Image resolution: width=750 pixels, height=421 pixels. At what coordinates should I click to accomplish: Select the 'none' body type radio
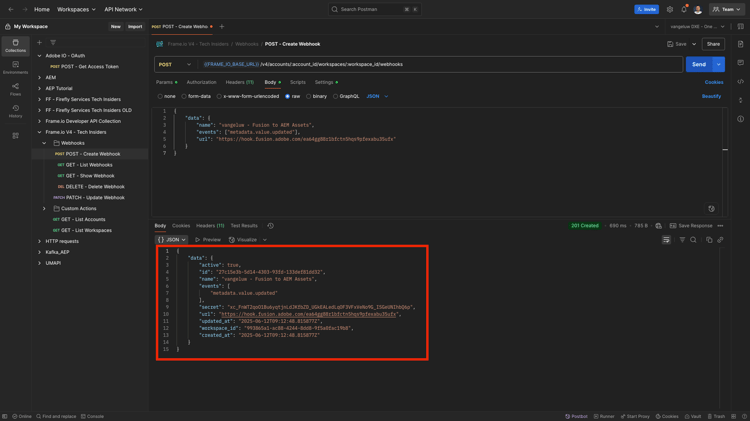tap(160, 97)
